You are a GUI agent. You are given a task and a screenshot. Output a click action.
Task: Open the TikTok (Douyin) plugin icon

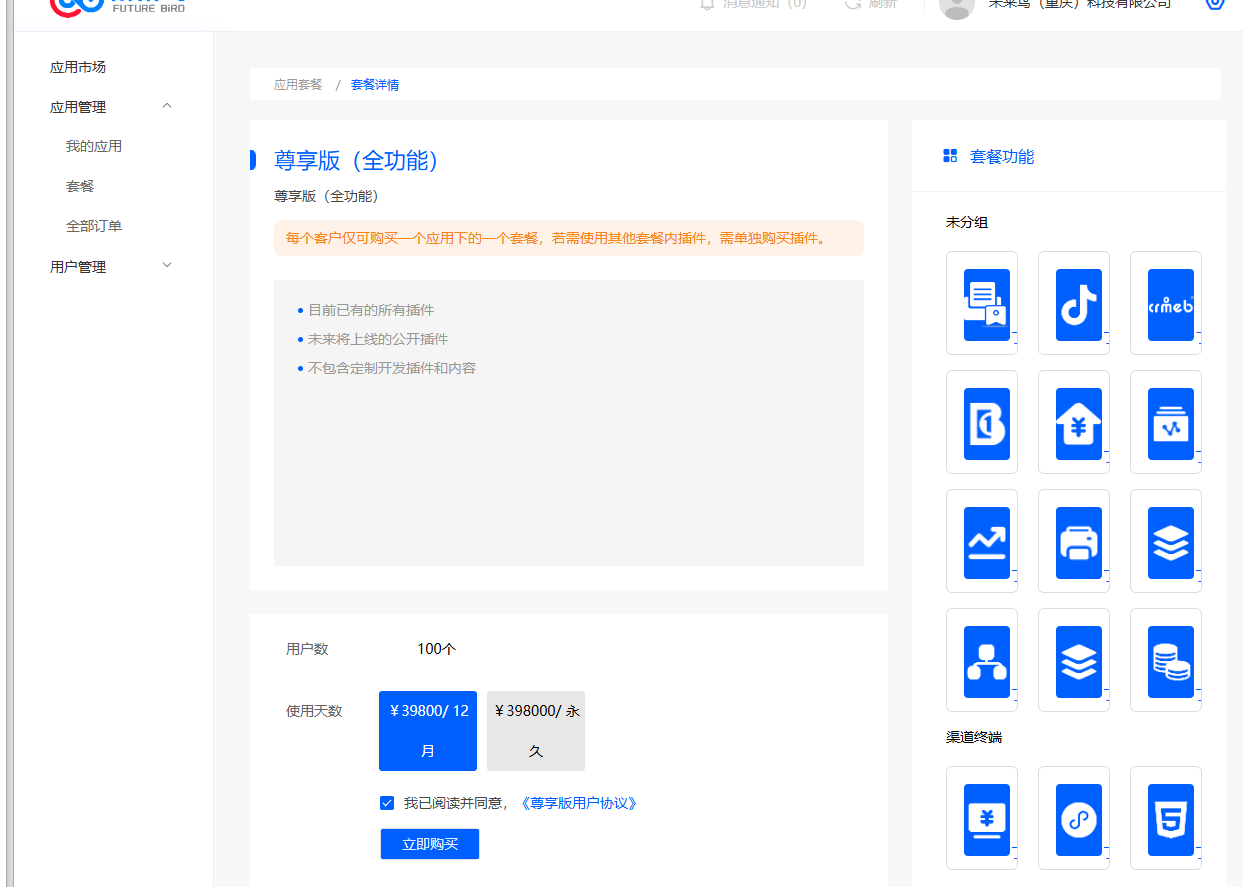1078,304
